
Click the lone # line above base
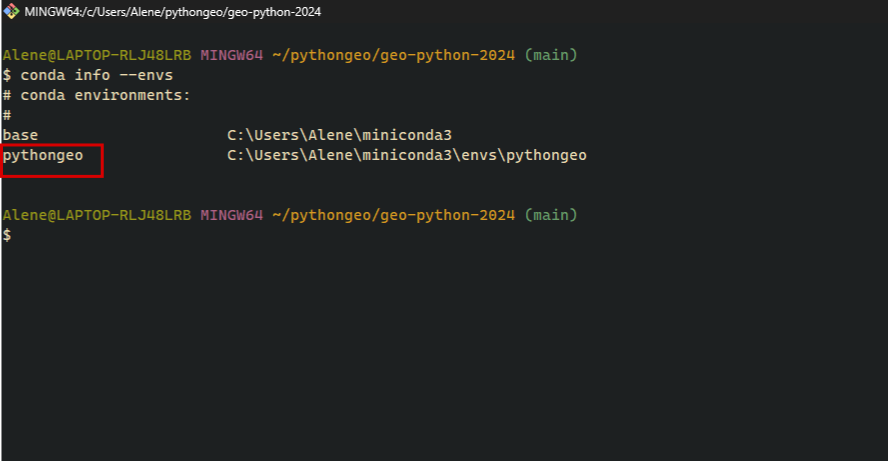(7, 115)
